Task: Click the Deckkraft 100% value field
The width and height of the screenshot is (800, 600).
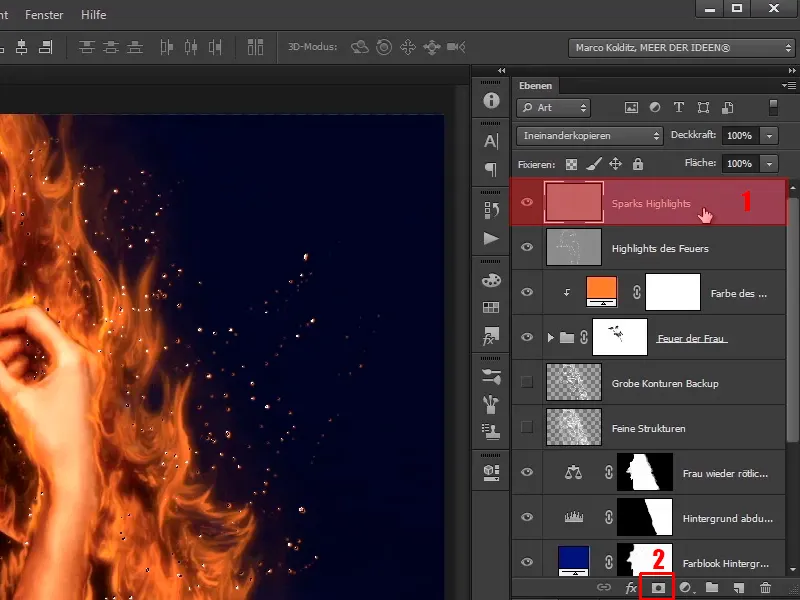Action: 740,136
